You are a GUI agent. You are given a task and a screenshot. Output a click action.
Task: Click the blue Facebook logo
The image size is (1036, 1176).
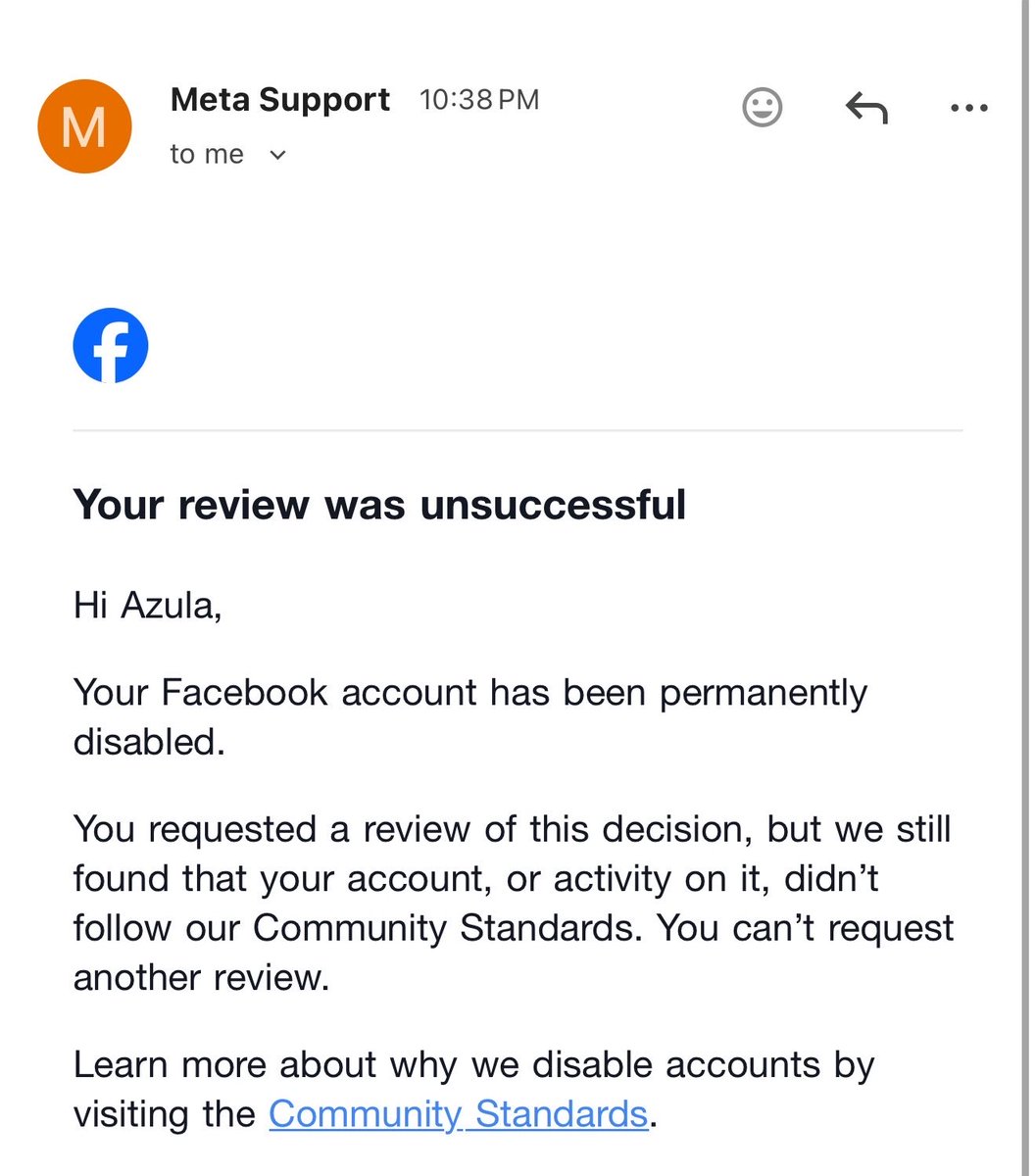click(x=111, y=346)
